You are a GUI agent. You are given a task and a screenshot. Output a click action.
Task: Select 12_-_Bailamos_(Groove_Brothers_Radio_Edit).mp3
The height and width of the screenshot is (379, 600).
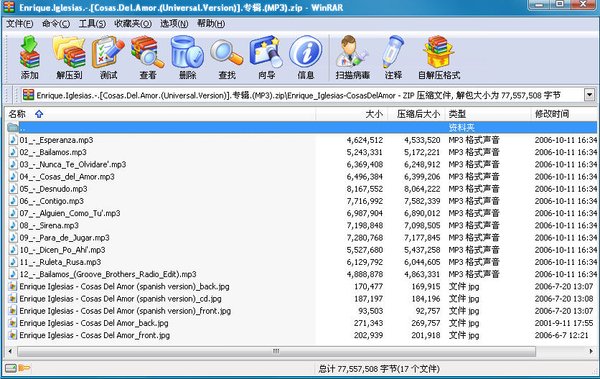point(108,274)
